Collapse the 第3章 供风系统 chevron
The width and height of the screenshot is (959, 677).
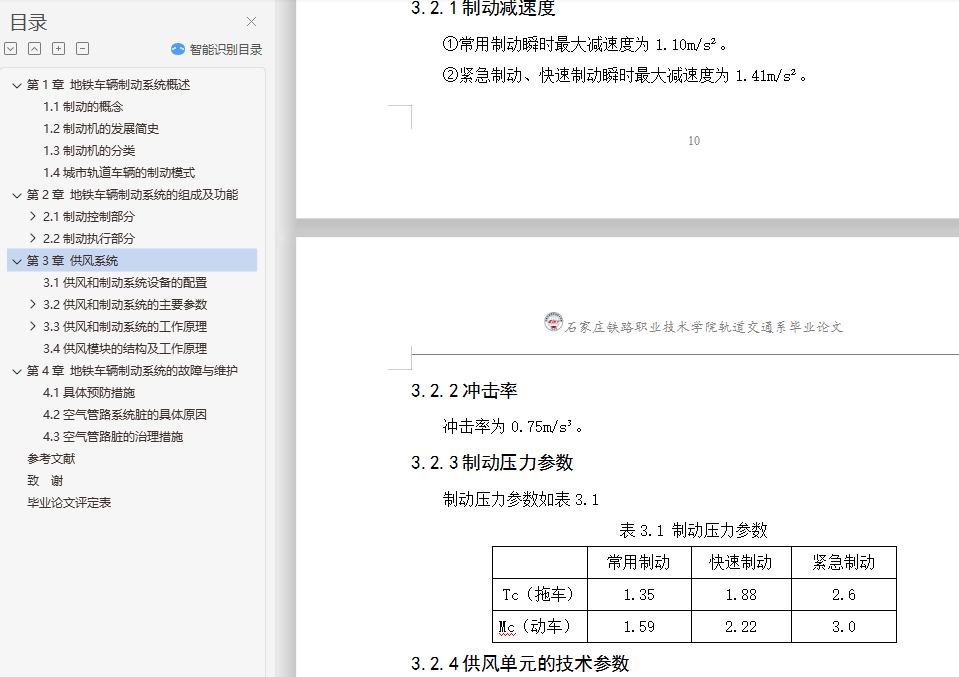[17, 261]
